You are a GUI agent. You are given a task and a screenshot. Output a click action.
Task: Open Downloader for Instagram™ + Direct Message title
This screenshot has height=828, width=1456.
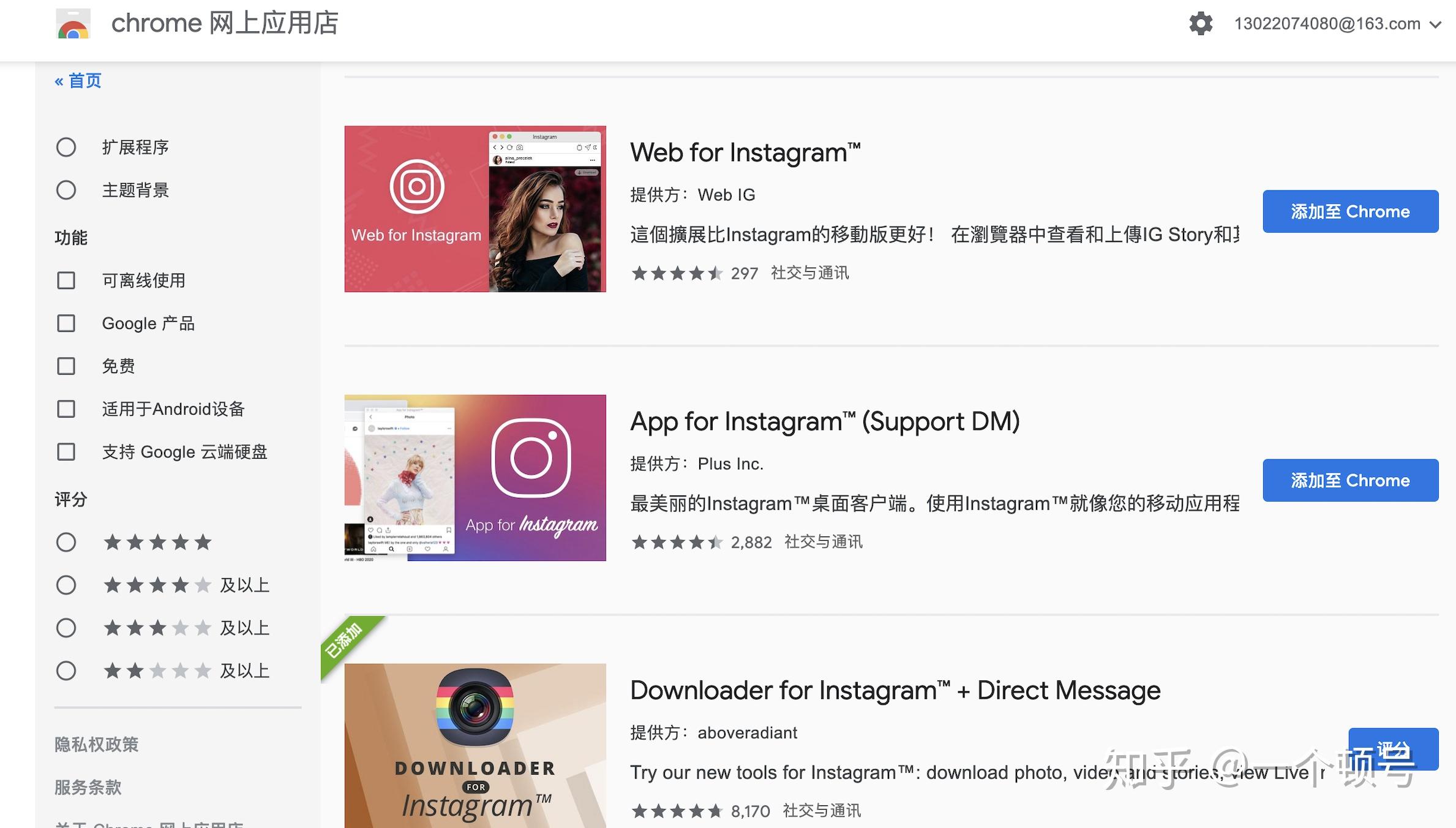tap(895, 690)
